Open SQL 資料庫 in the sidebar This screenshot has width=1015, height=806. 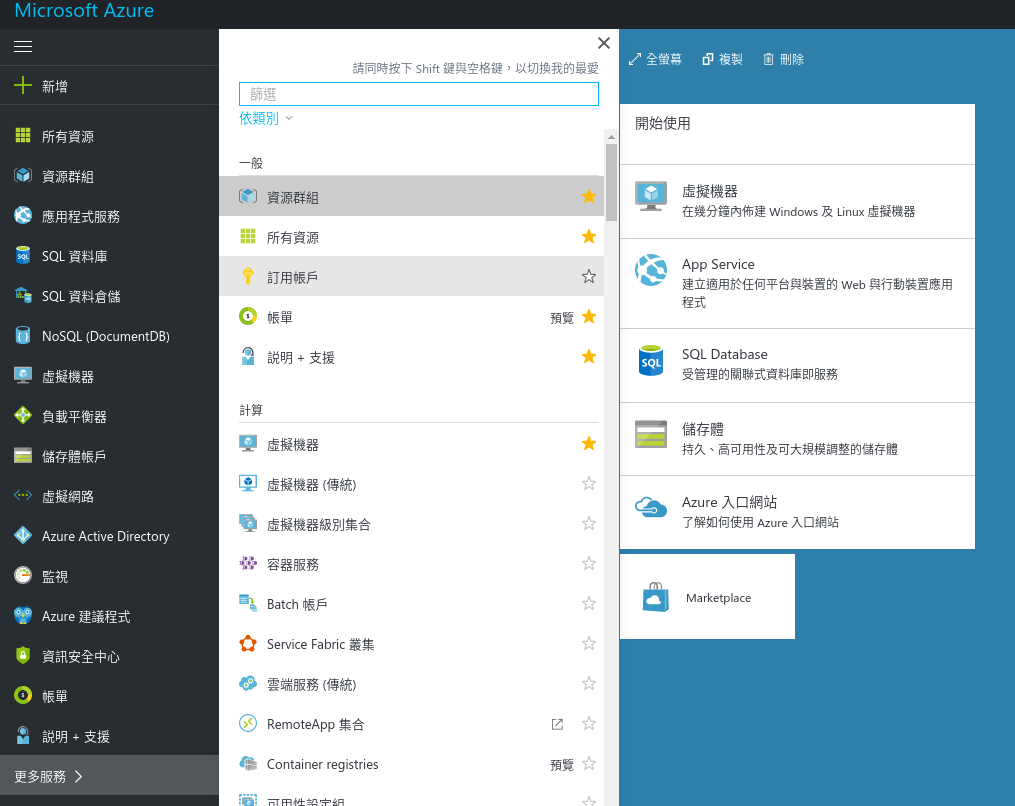(x=109, y=256)
